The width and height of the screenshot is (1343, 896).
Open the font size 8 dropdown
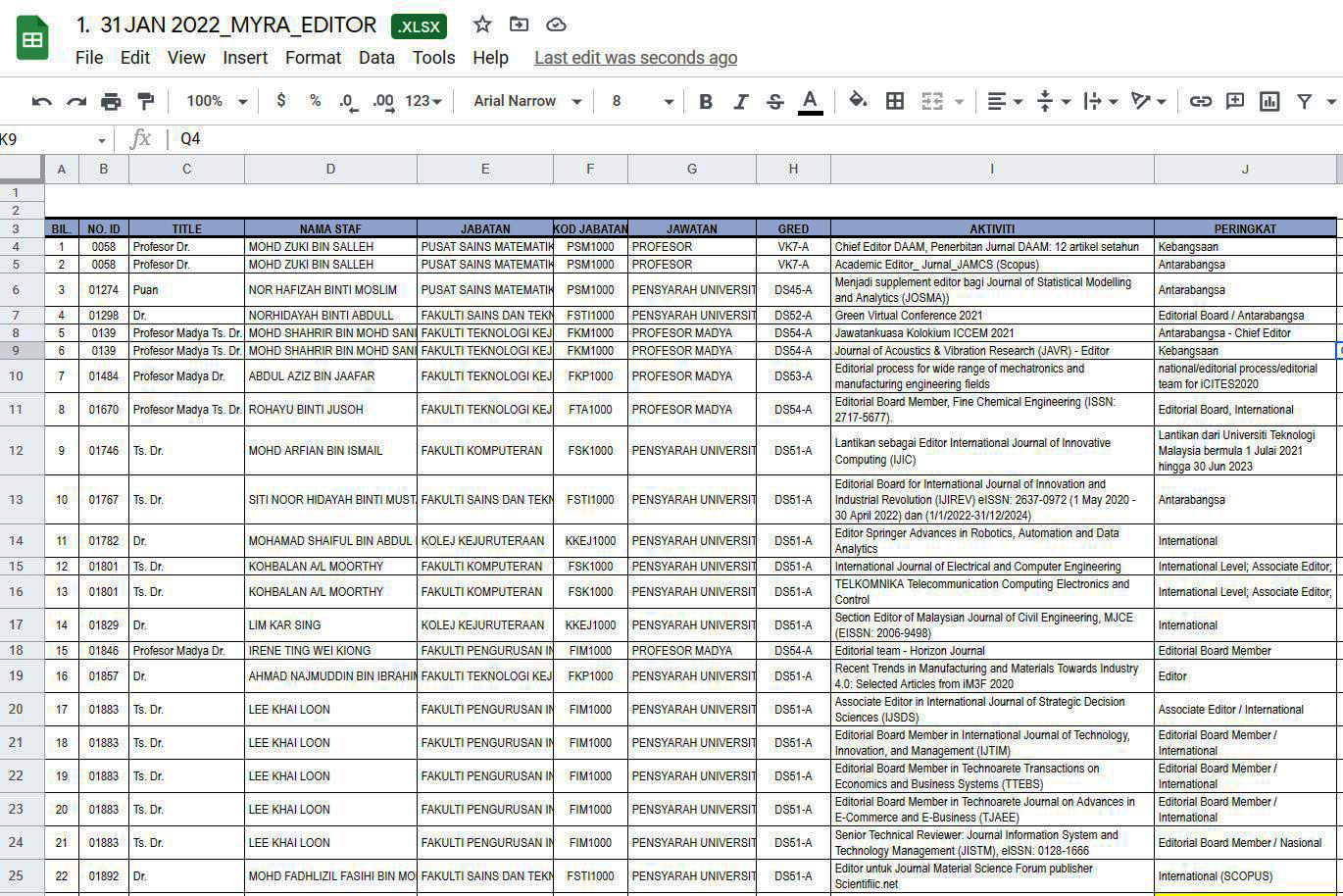[642, 101]
